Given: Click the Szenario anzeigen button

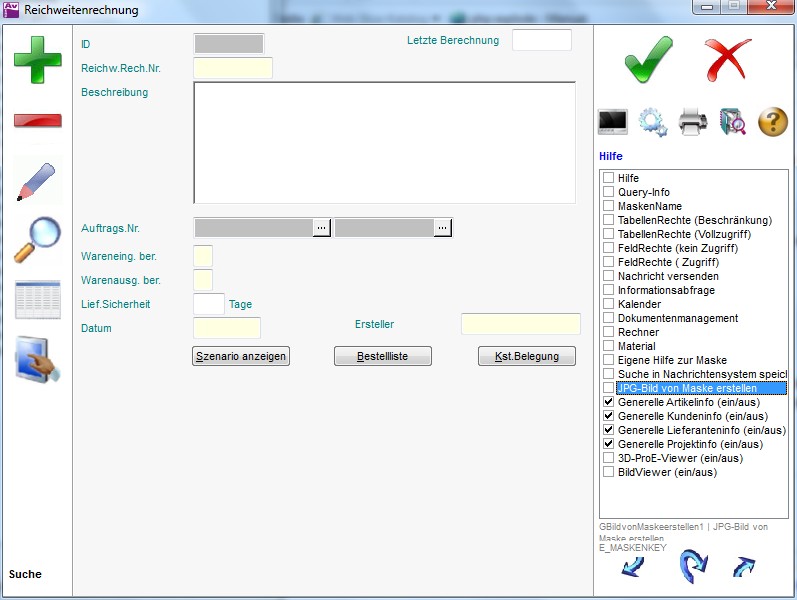Looking at the screenshot, I should point(240,356).
